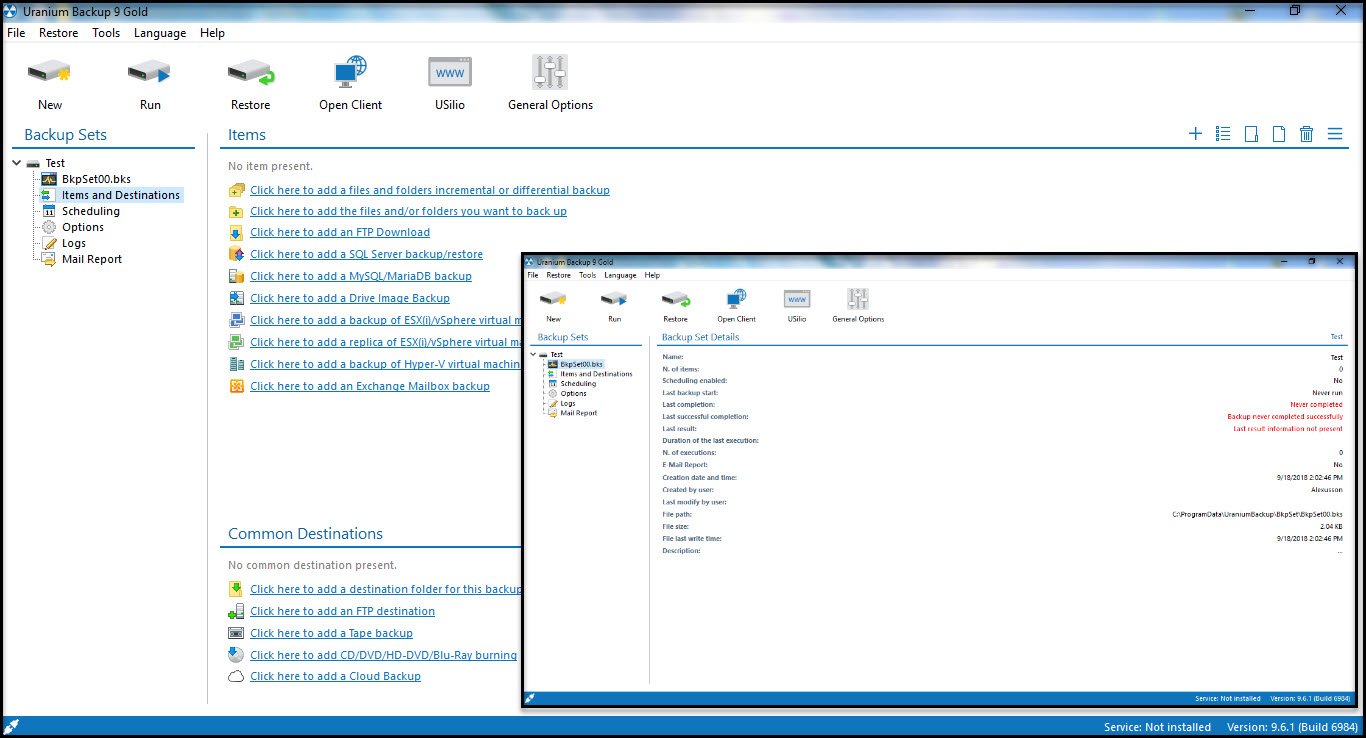This screenshot has height=738, width=1366.
Task: Click the link to add an FTP destination
Action: point(342,611)
